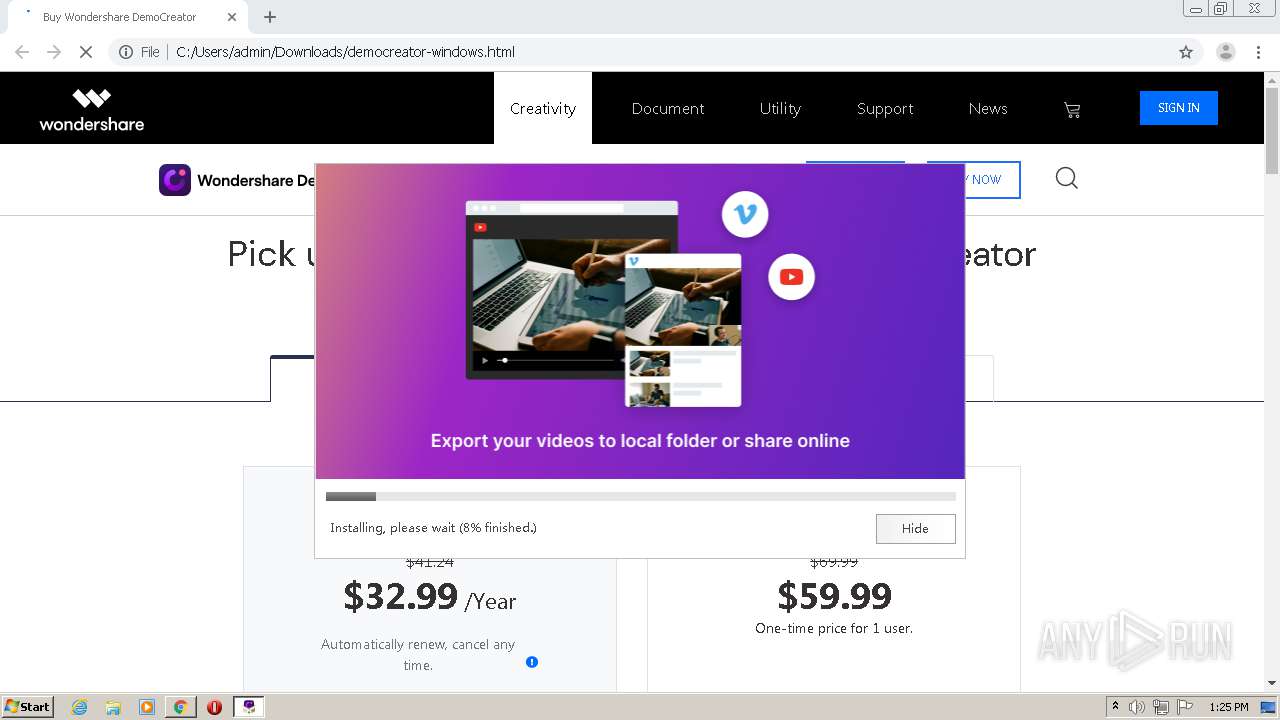The width and height of the screenshot is (1280, 720).
Task: Click the browser forward arrow
Action: pyautogui.click(x=54, y=52)
